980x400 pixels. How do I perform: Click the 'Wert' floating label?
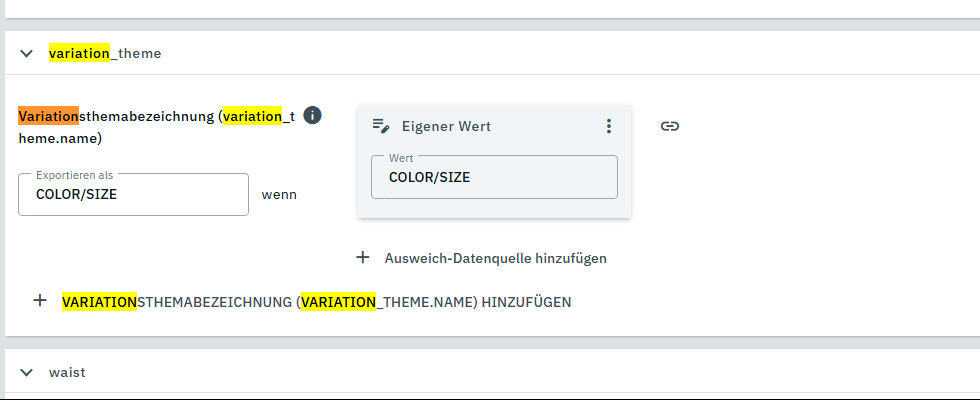coord(402,157)
